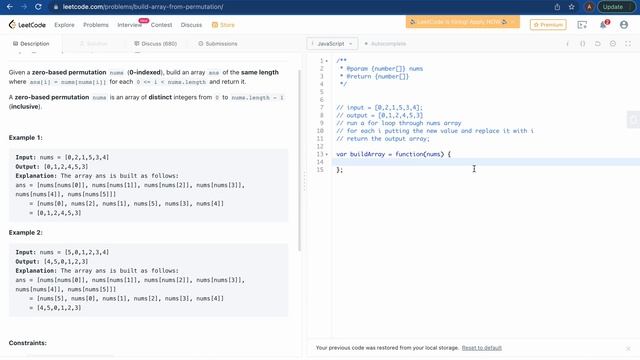Screen dimensions: 640x360
Task: Click the 'Constraints:' heading
Action: pos(27,343)
